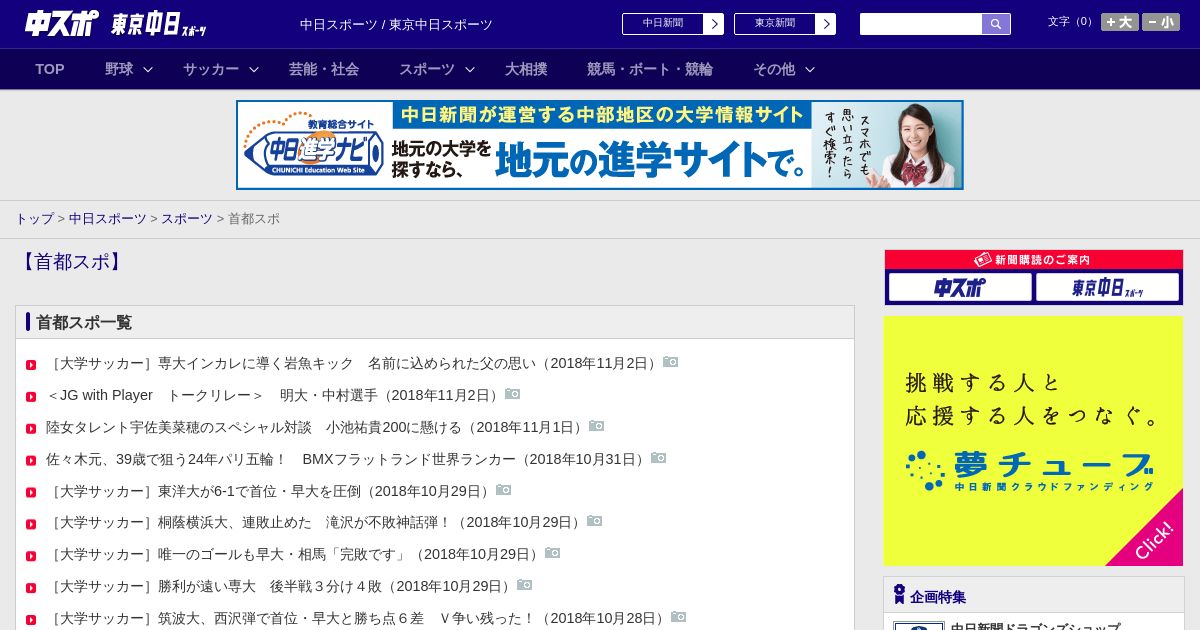
Task: Click camera icon beside 岩魚キック article
Action: click(671, 362)
